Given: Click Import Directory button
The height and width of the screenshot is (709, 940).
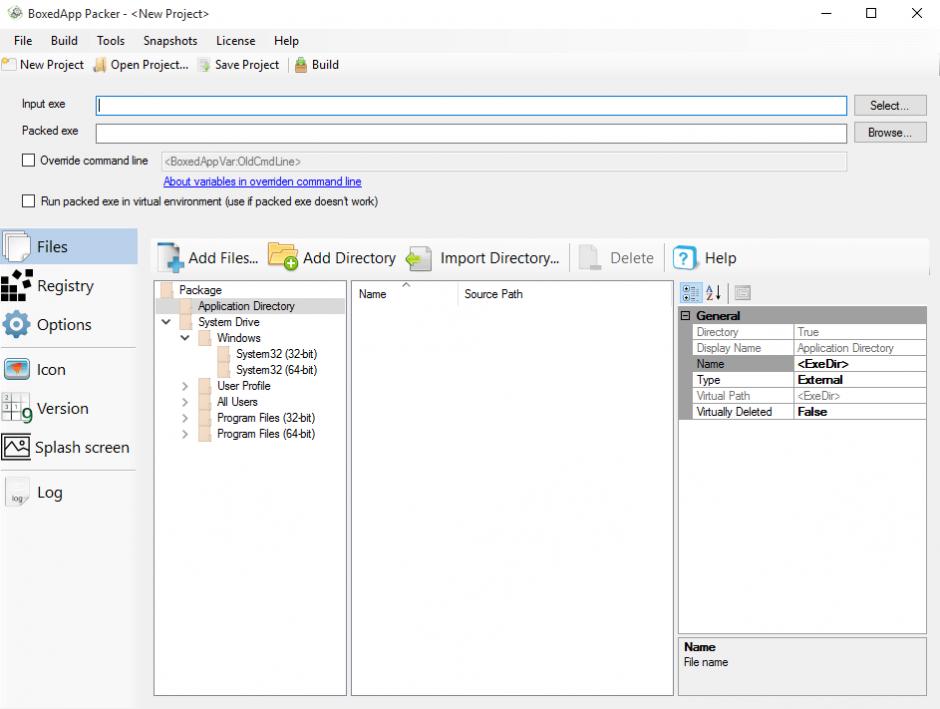Looking at the screenshot, I should [x=483, y=258].
